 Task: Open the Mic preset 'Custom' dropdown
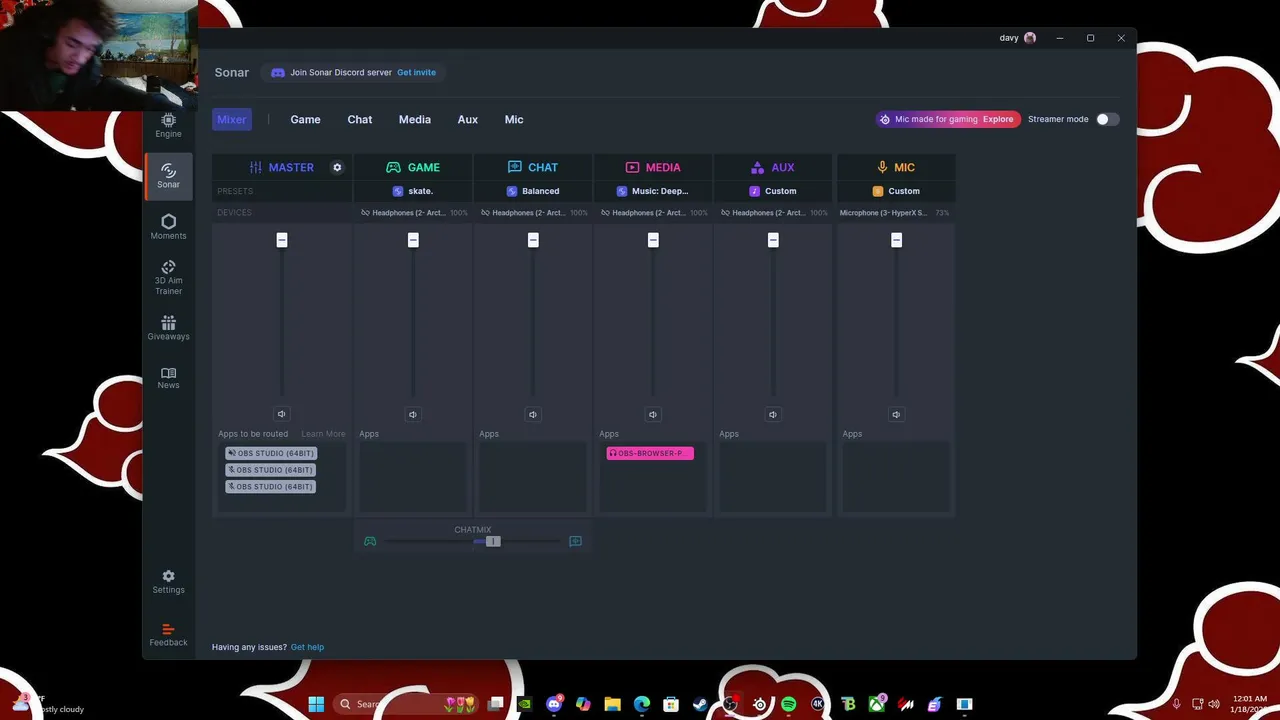pos(896,191)
